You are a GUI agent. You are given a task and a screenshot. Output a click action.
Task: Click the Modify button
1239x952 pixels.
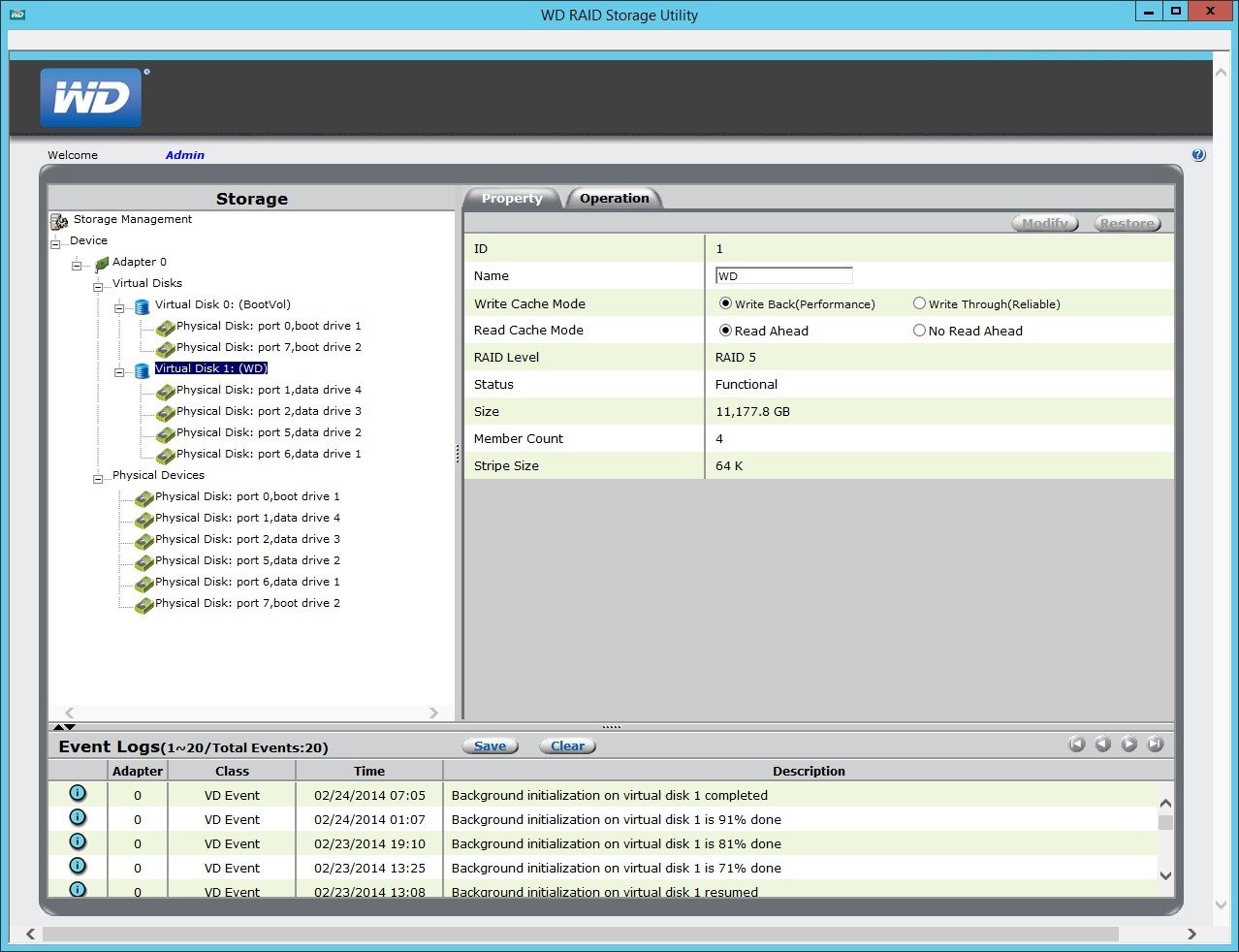click(x=1045, y=223)
